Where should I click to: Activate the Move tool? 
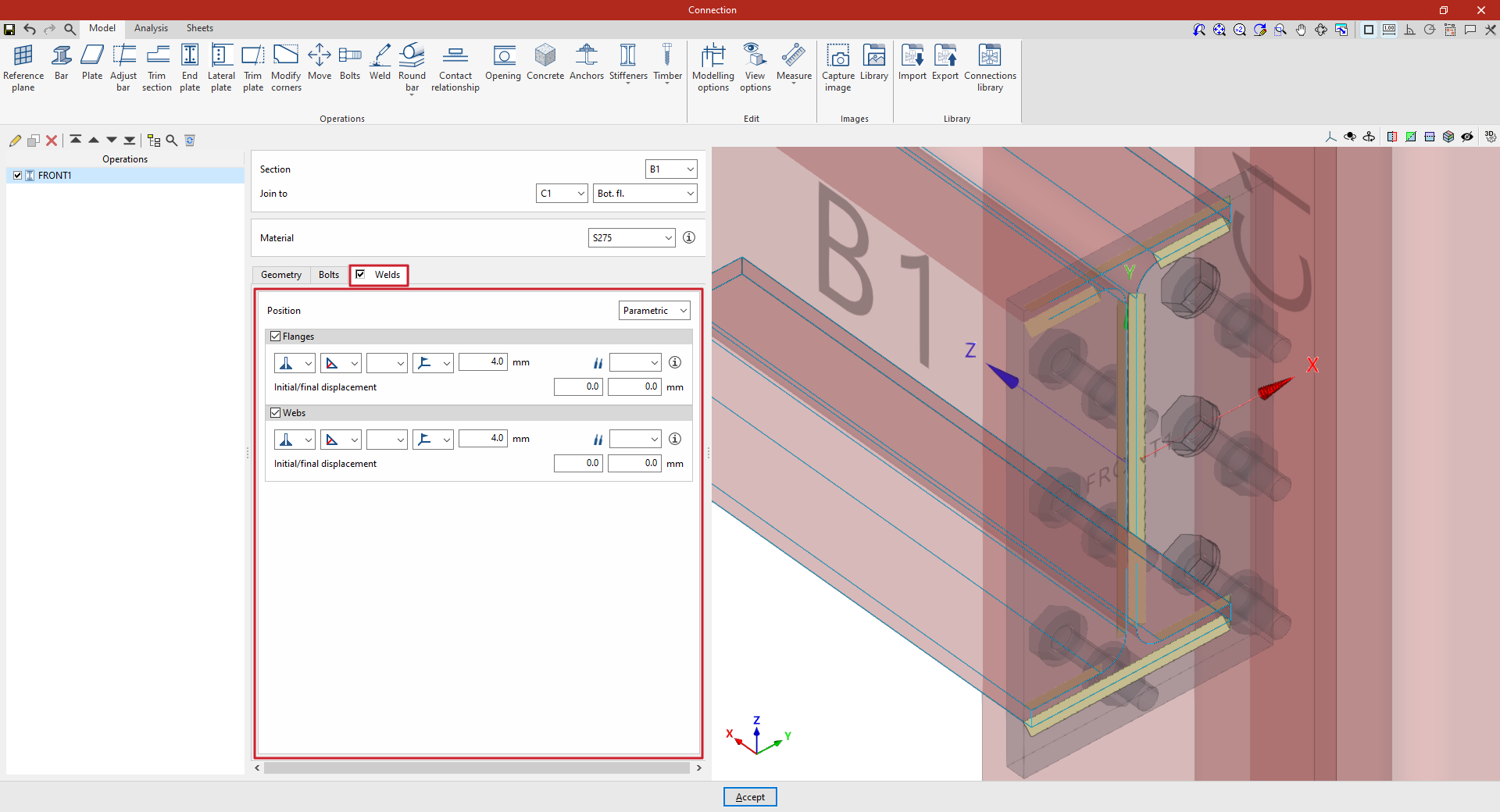point(320,62)
